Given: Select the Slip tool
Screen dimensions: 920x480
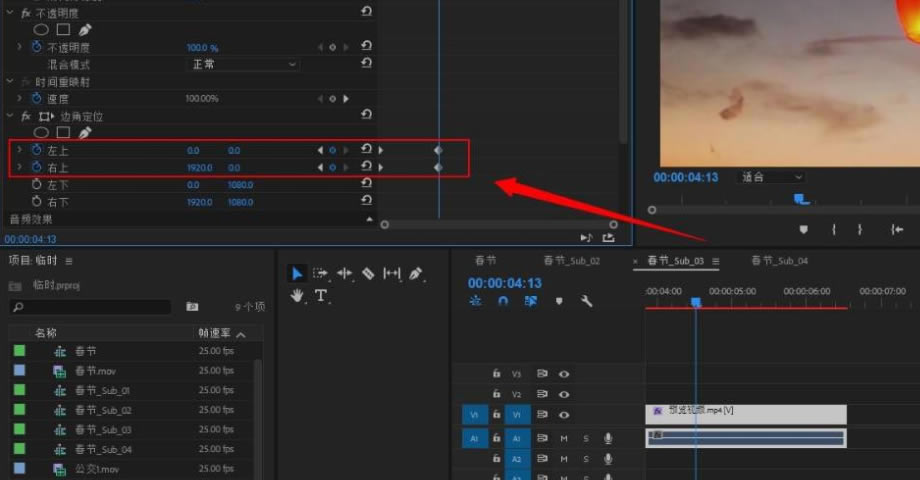Looking at the screenshot, I should (x=391, y=273).
